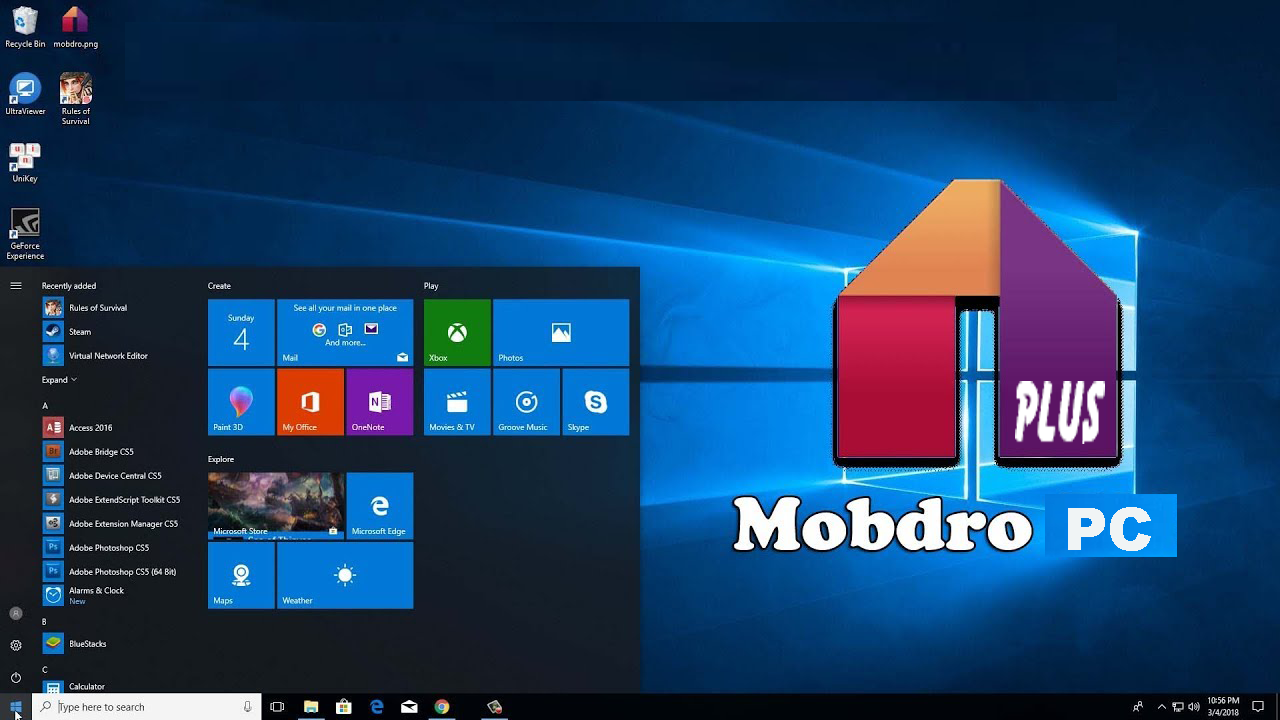Open GeForce Experience desktop shortcut
Screen dimensions: 1280x720
pos(25,234)
